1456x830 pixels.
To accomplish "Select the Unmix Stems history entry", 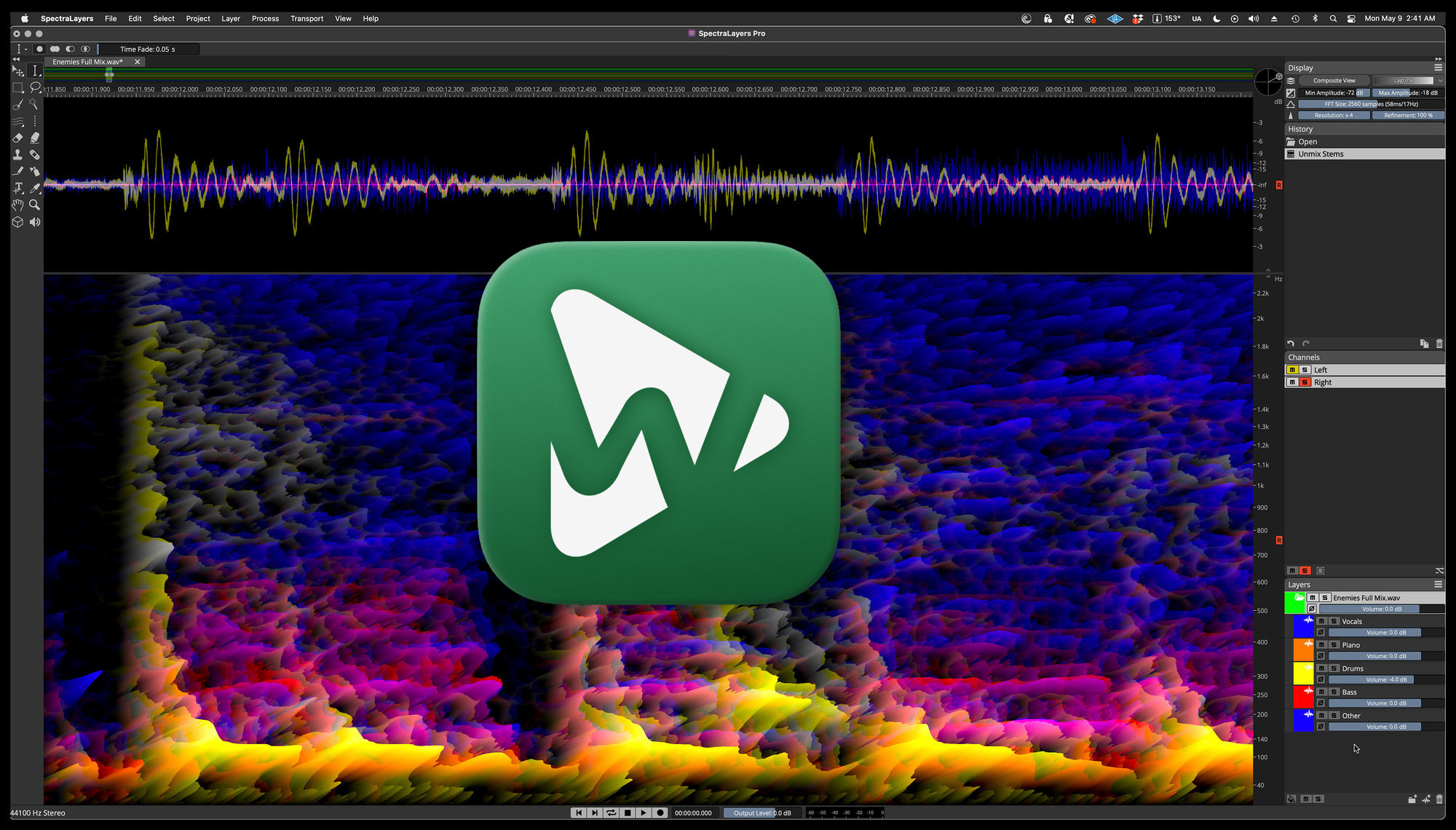I will pos(1365,154).
